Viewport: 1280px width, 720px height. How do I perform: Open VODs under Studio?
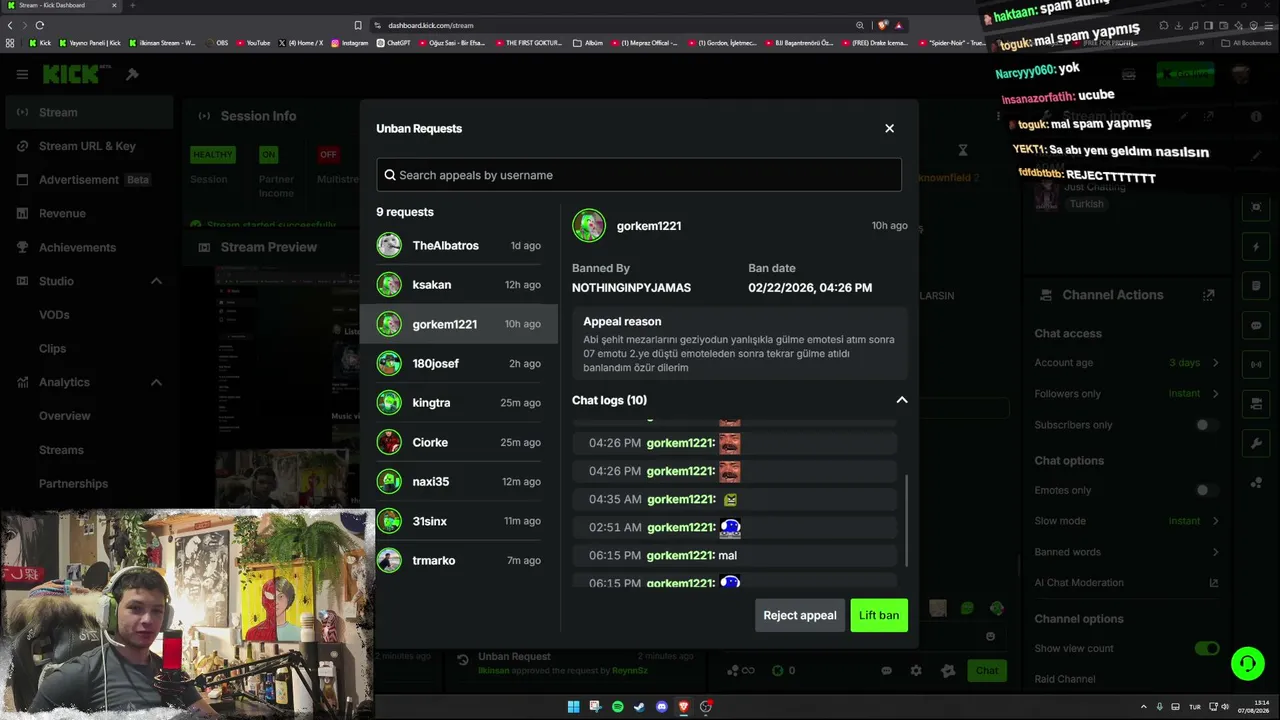(54, 315)
